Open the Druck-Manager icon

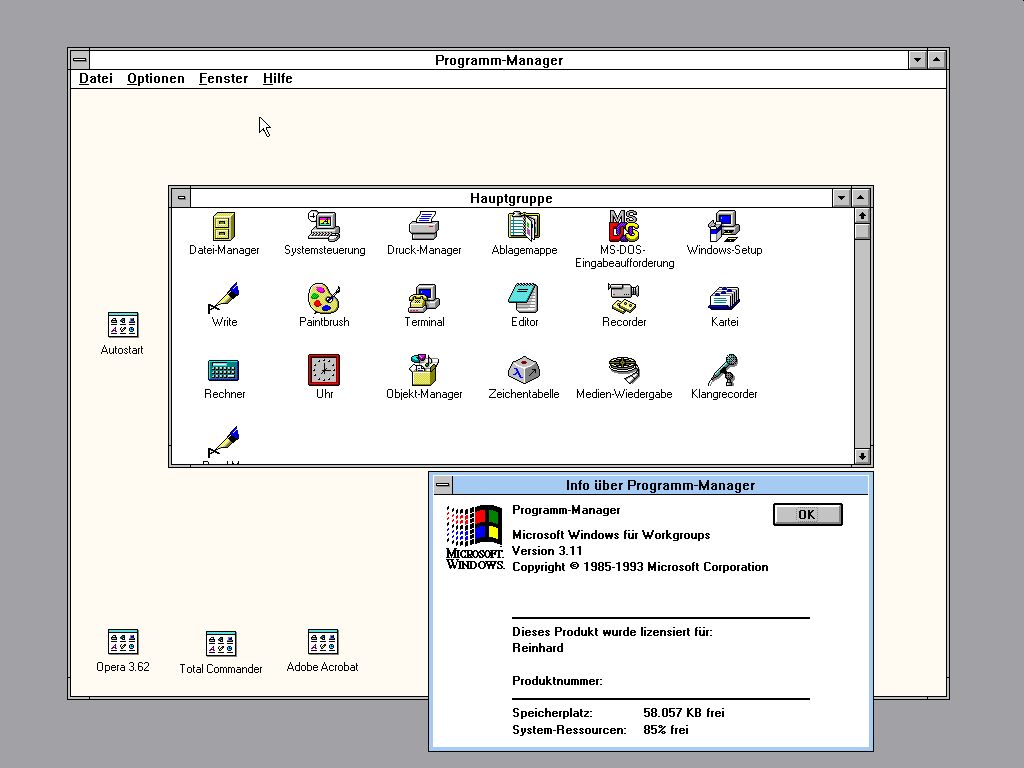[424, 227]
